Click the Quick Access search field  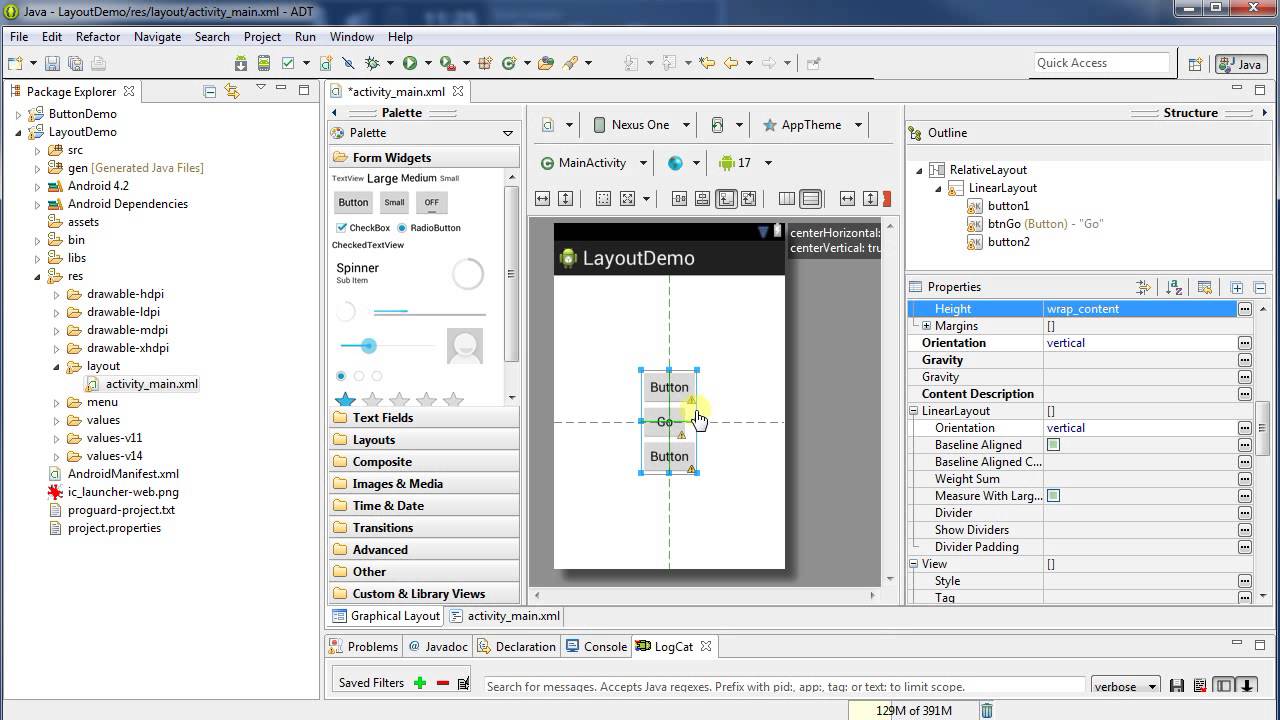point(1101,63)
